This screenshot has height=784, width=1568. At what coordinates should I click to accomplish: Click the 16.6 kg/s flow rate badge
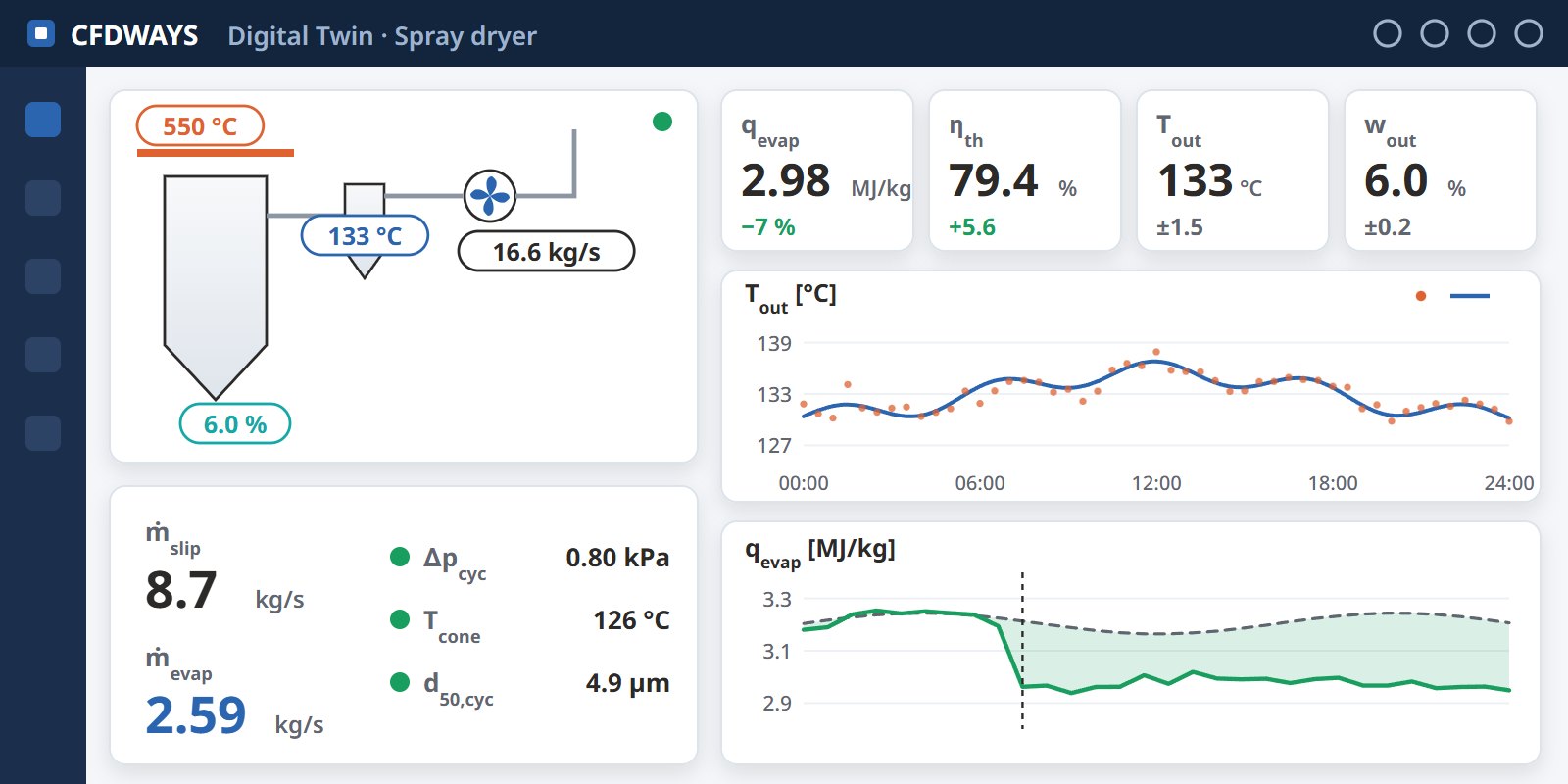coord(547,251)
